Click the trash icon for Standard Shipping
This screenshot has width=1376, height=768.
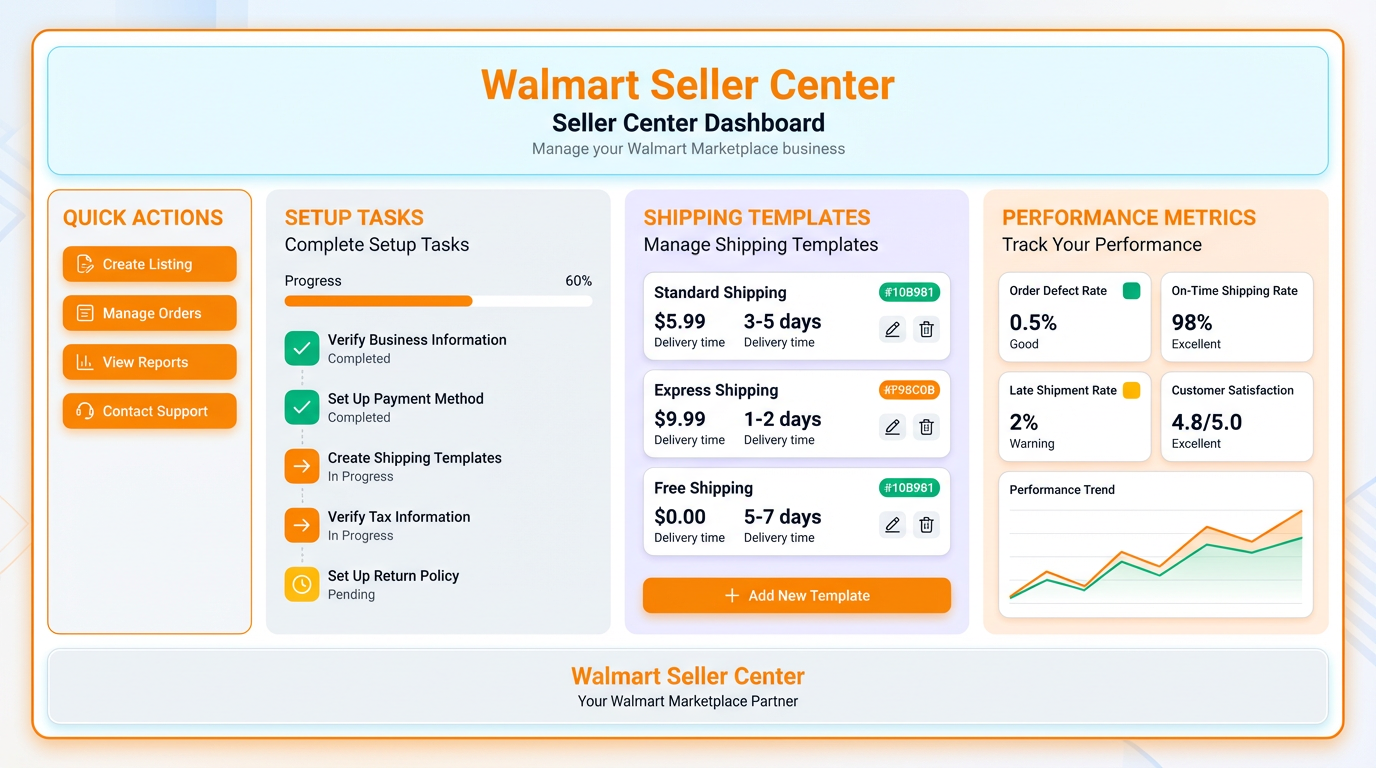pos(926,329)
